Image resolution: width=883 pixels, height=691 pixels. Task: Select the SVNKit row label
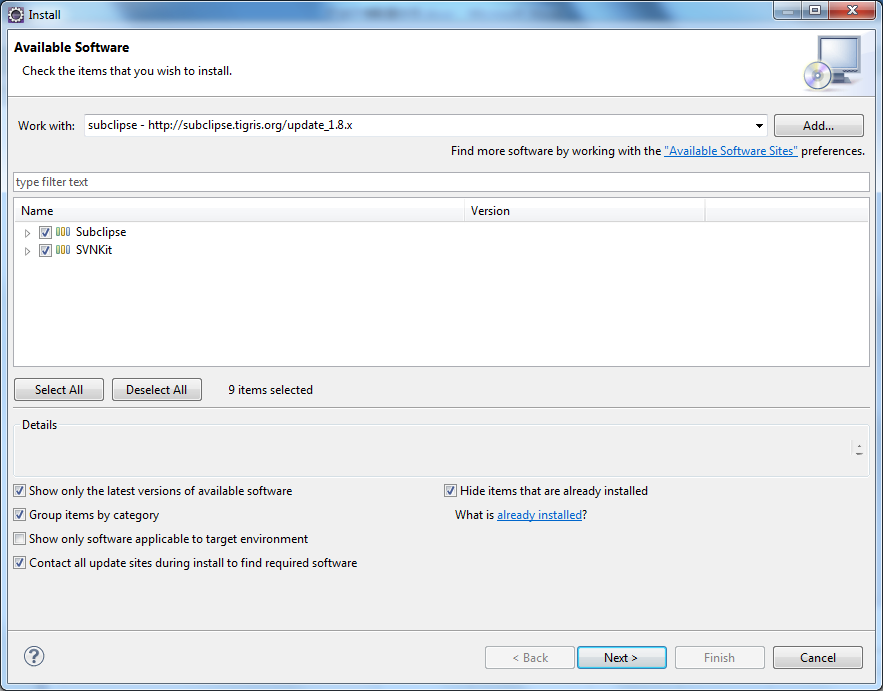click(x=94, y=250)
